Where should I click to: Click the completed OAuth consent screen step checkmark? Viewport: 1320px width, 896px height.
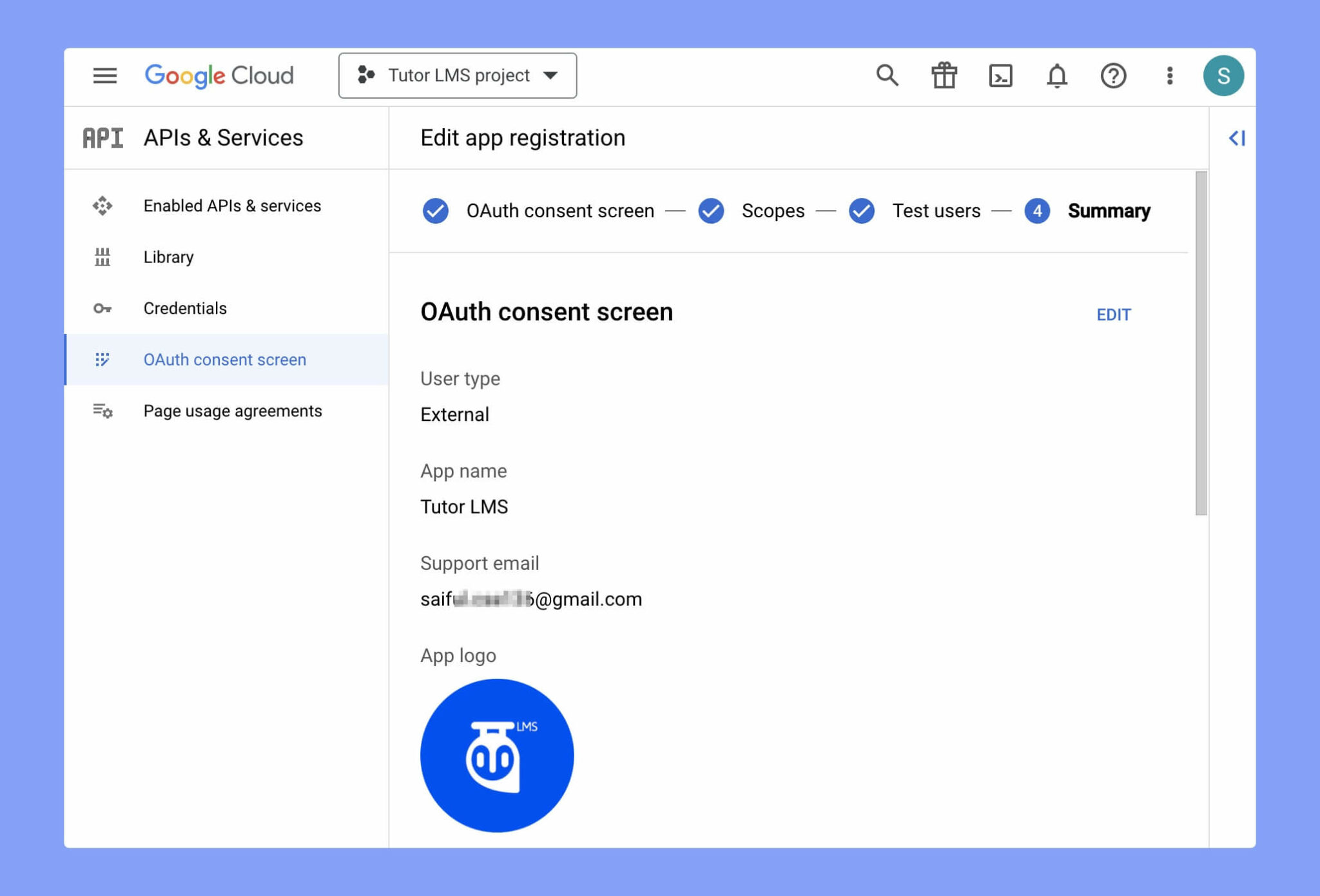(x=435, y=211)
